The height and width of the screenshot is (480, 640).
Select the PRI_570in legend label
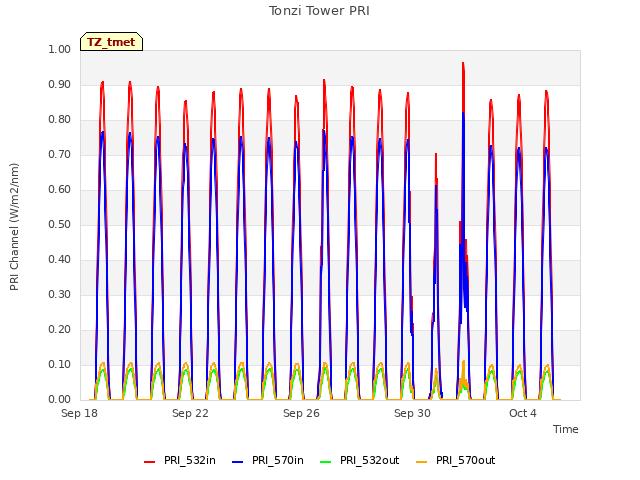pyautogui.click(x=278, y=460)
